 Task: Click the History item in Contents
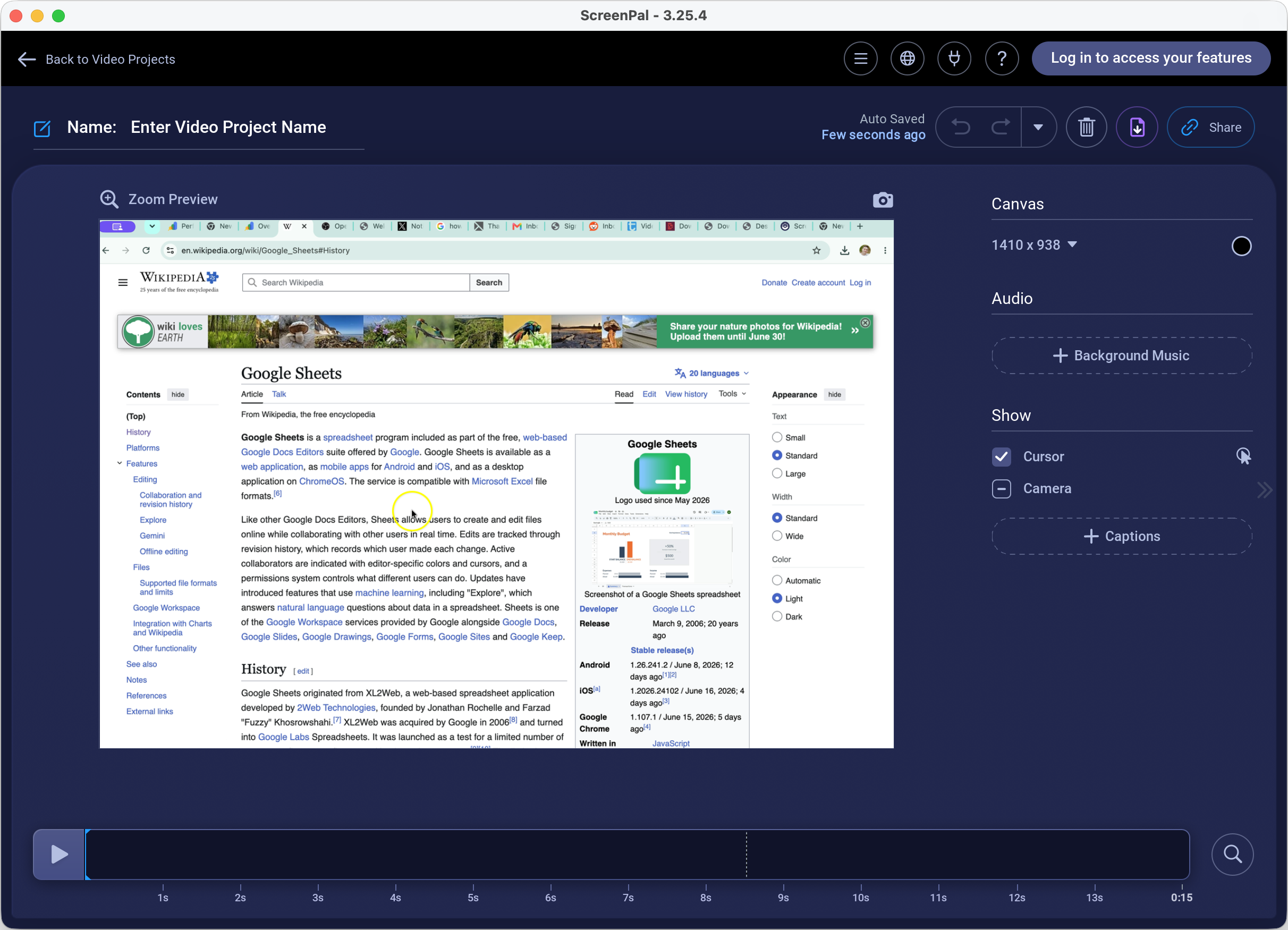[x=138, y=433]
